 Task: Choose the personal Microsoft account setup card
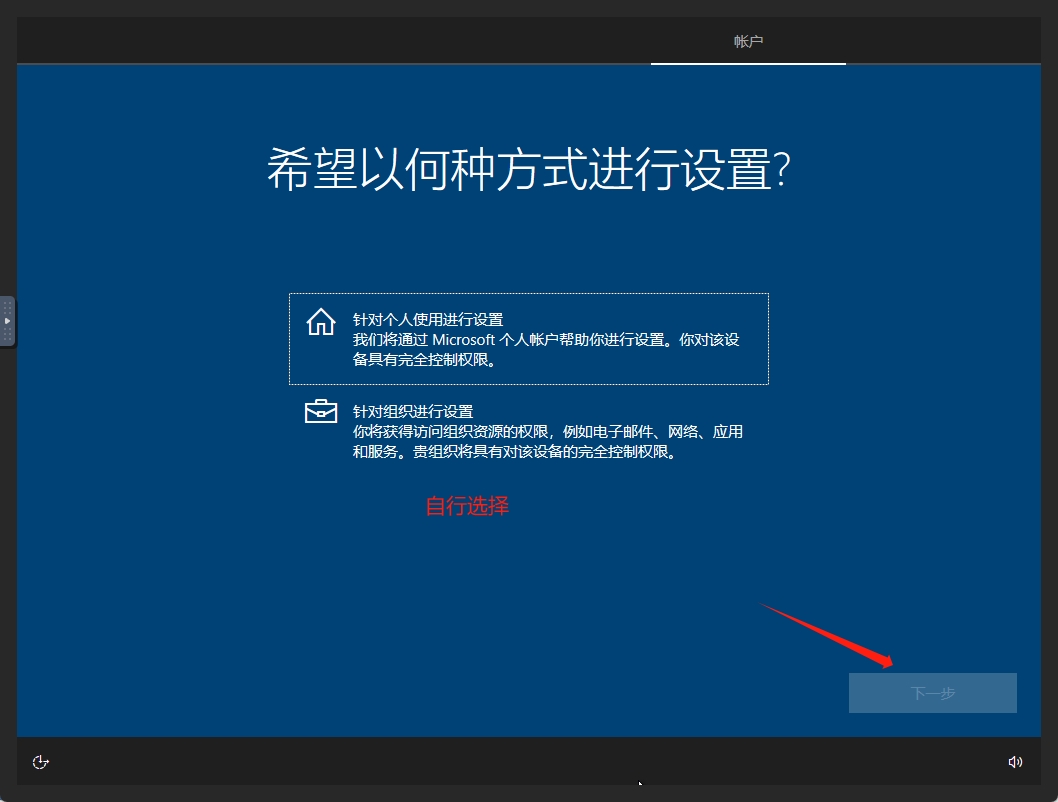(529, 337)
